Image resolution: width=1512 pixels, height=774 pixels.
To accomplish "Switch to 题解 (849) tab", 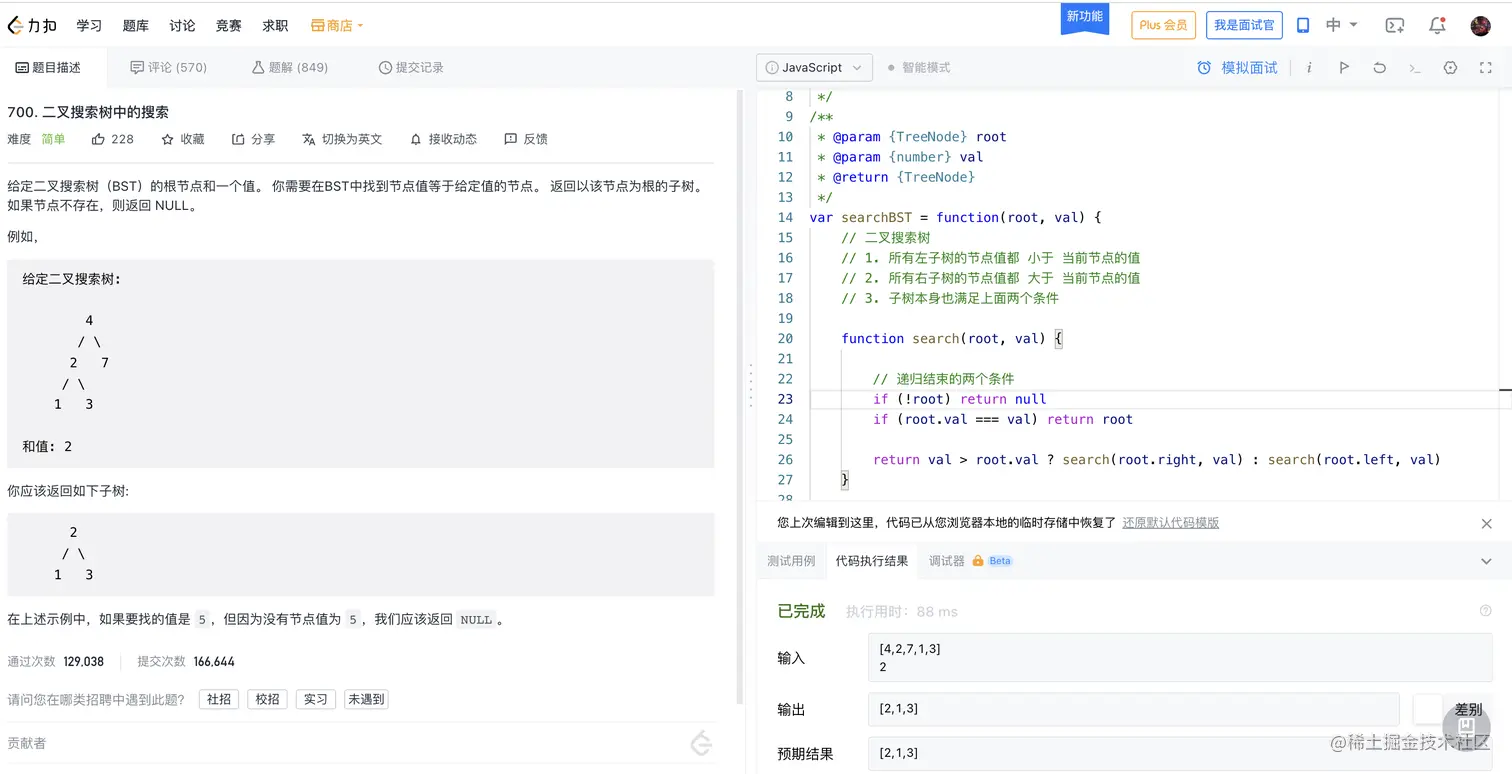I will (x=290, y=68).
